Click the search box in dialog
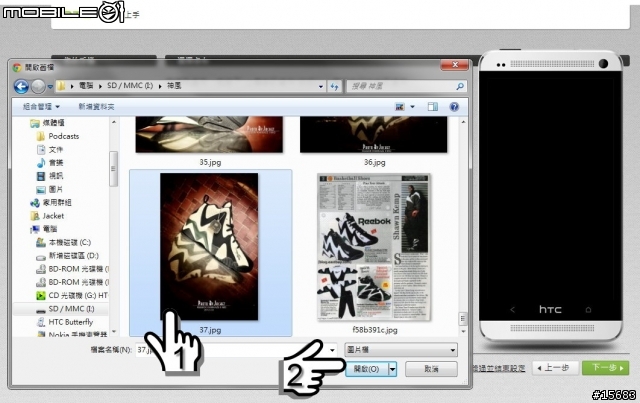This screenshot has width=640, height=403. pyautogui.click(x=406, y=86)
